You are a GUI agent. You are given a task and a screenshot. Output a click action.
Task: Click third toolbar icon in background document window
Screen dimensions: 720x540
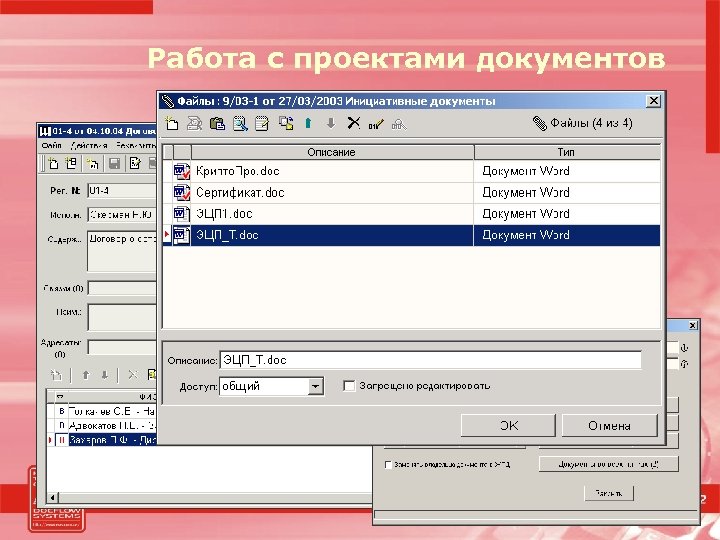pyautogui.click(x=92, y=163)
